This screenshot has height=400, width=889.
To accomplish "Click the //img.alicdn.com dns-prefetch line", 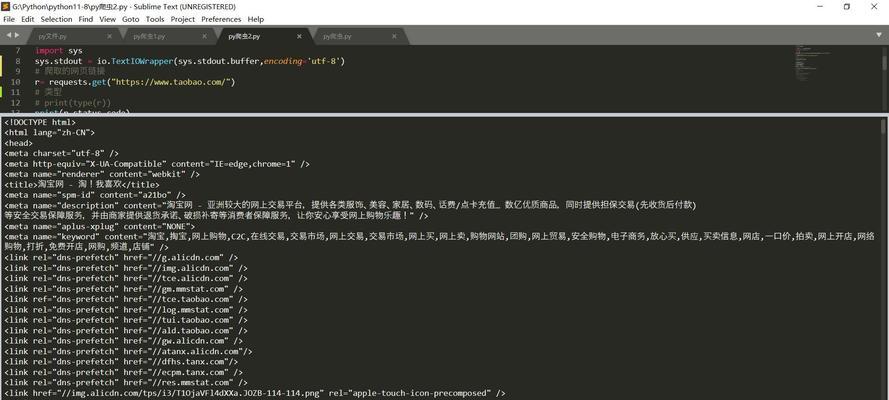I will pos(125,268).
